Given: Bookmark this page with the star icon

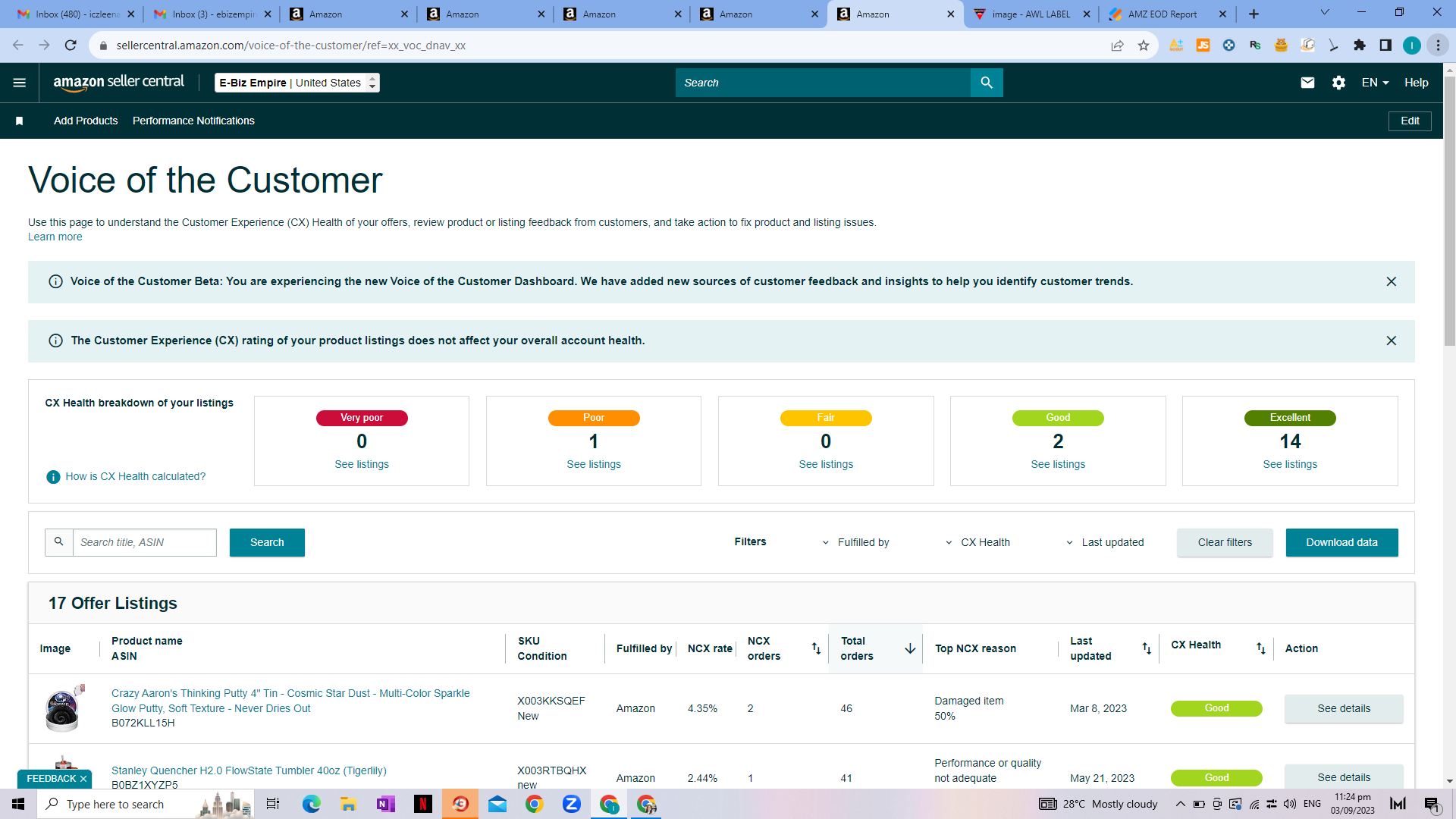Looking at the screenshot, I should (1144, 45).
